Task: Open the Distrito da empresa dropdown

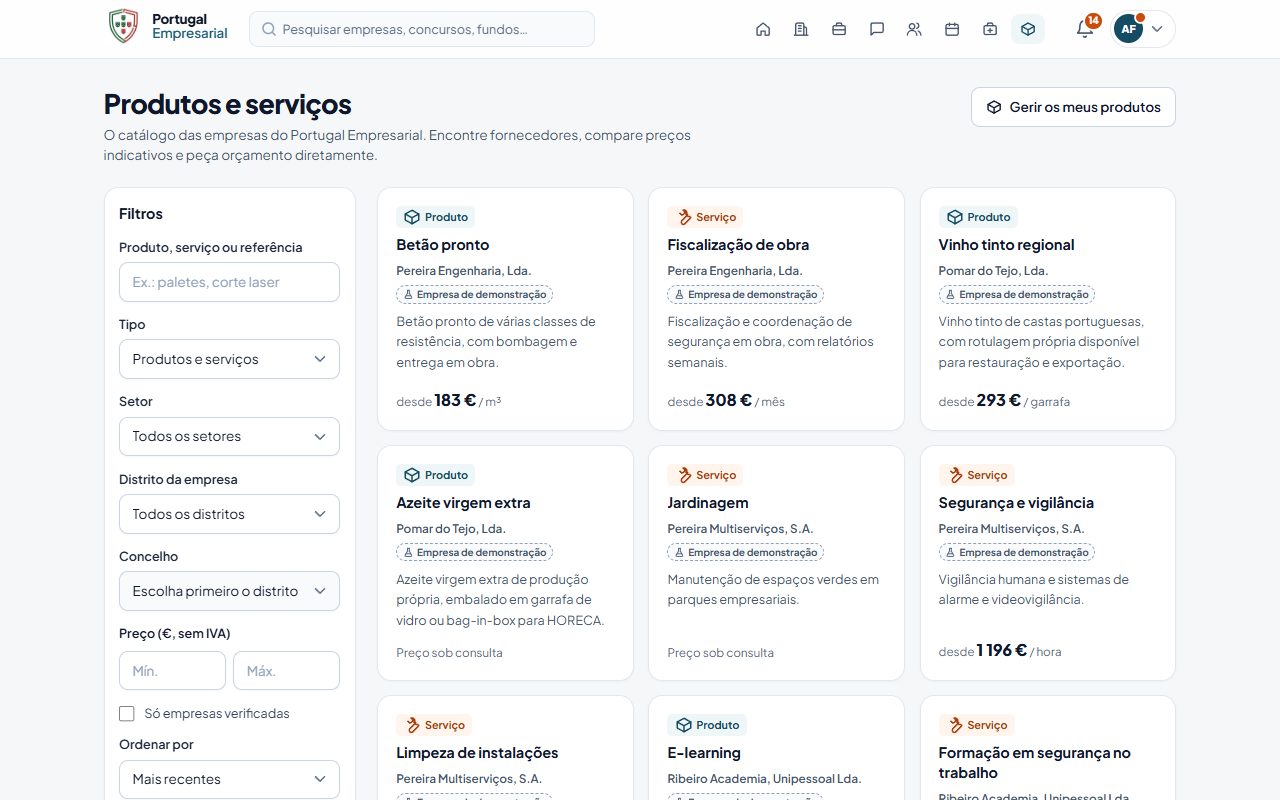Action: (229, 514)
